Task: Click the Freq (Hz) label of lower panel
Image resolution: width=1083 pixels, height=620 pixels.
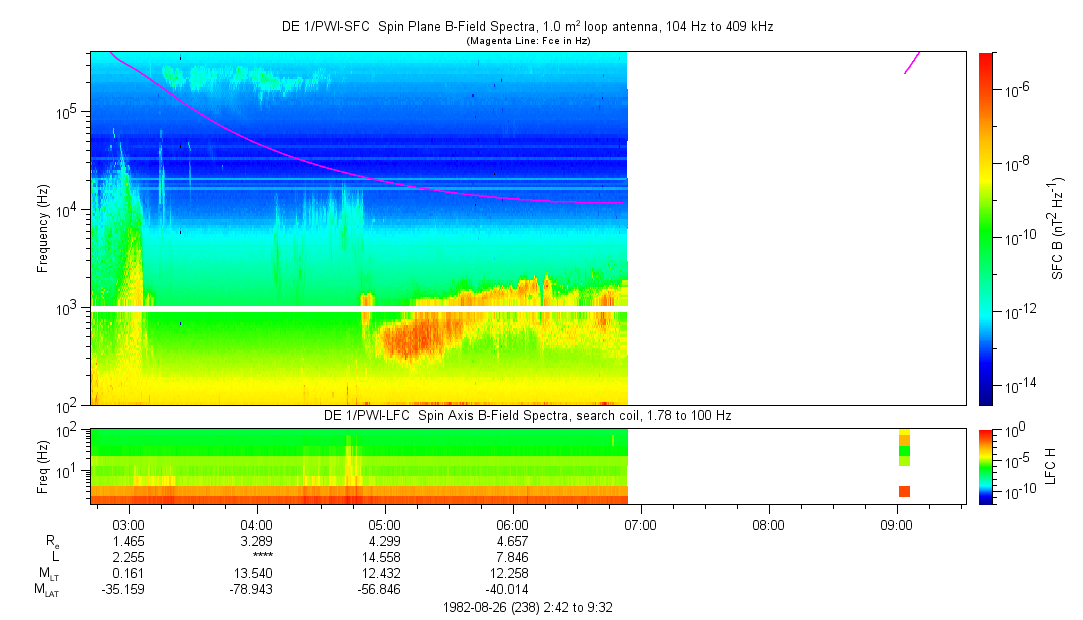Action: (43, 466)
